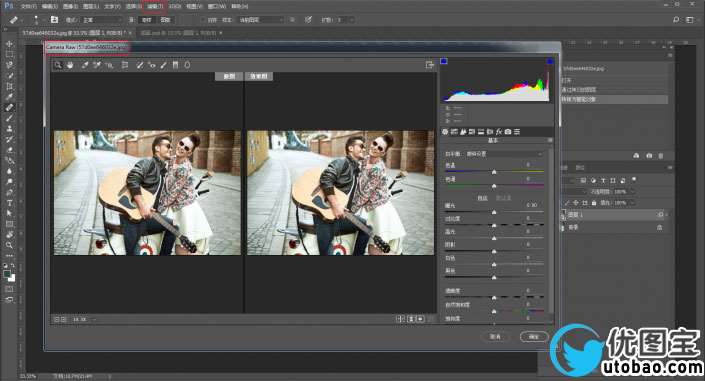
Task: Click the trash icon in History panel
Action: pos(660,156)
